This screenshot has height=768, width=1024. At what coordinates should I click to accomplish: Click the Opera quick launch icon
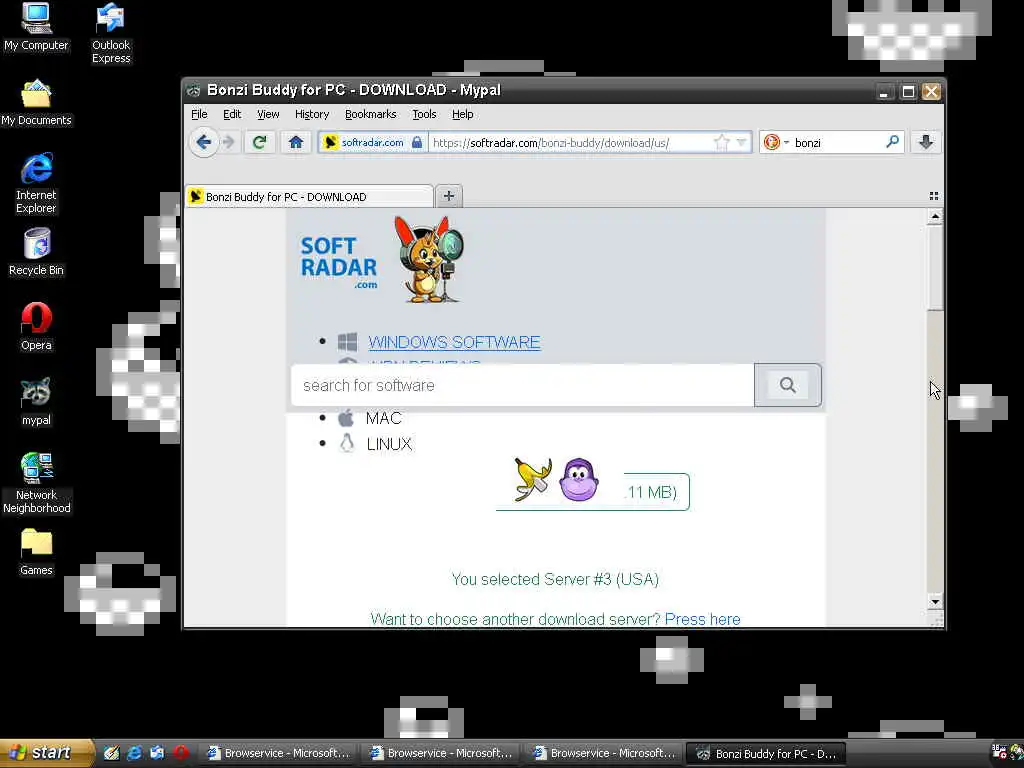pos(181,753)
